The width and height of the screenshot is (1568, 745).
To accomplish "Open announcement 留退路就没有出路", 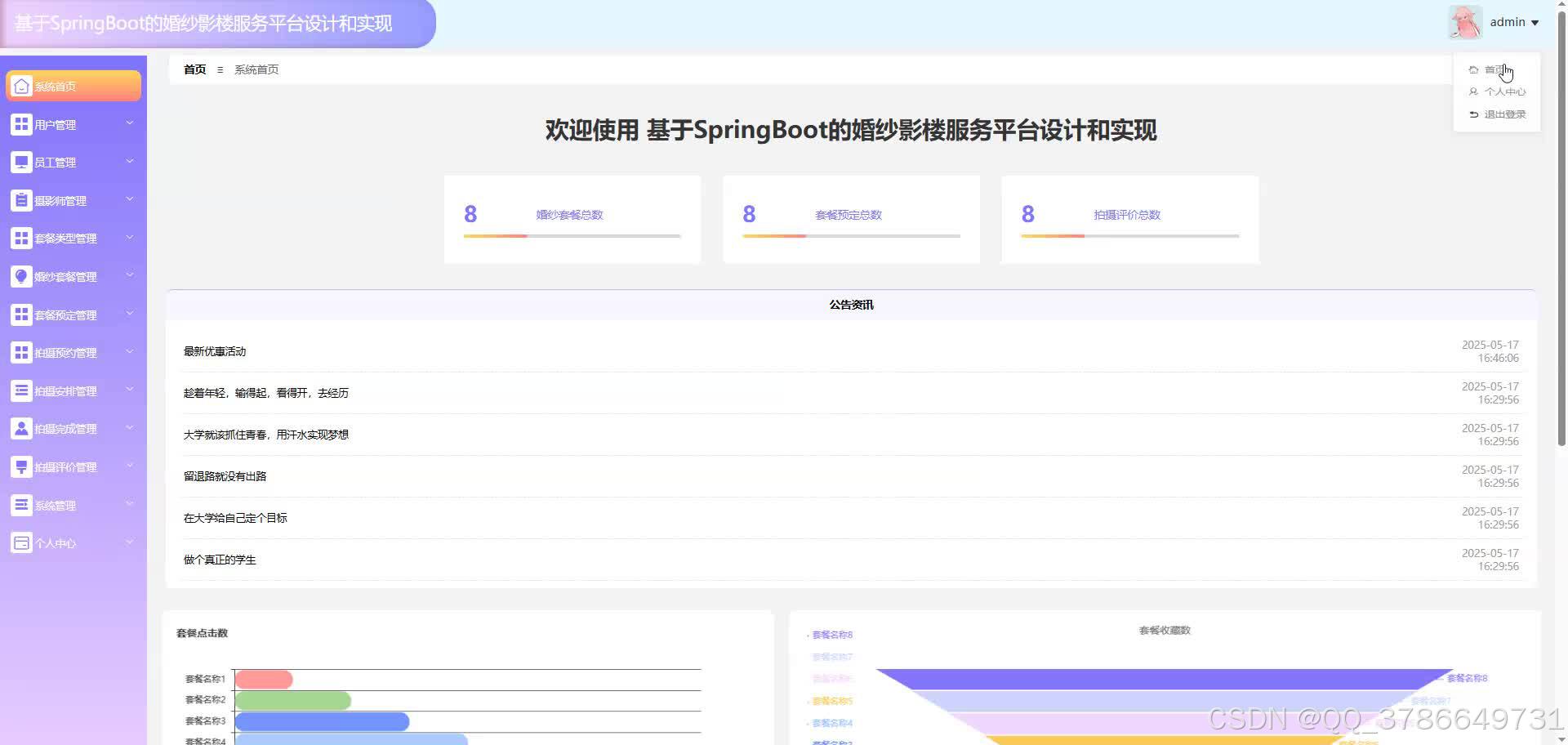I will click(225, 476).
